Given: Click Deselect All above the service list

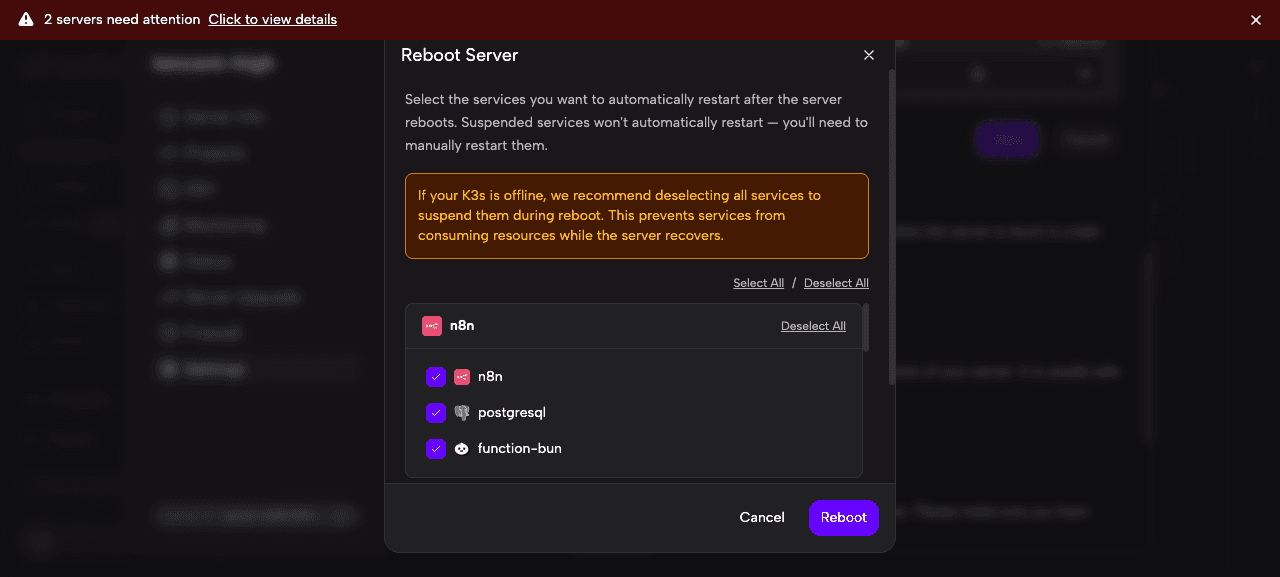Looking at the screenshot, I should [x=836, y=282].
